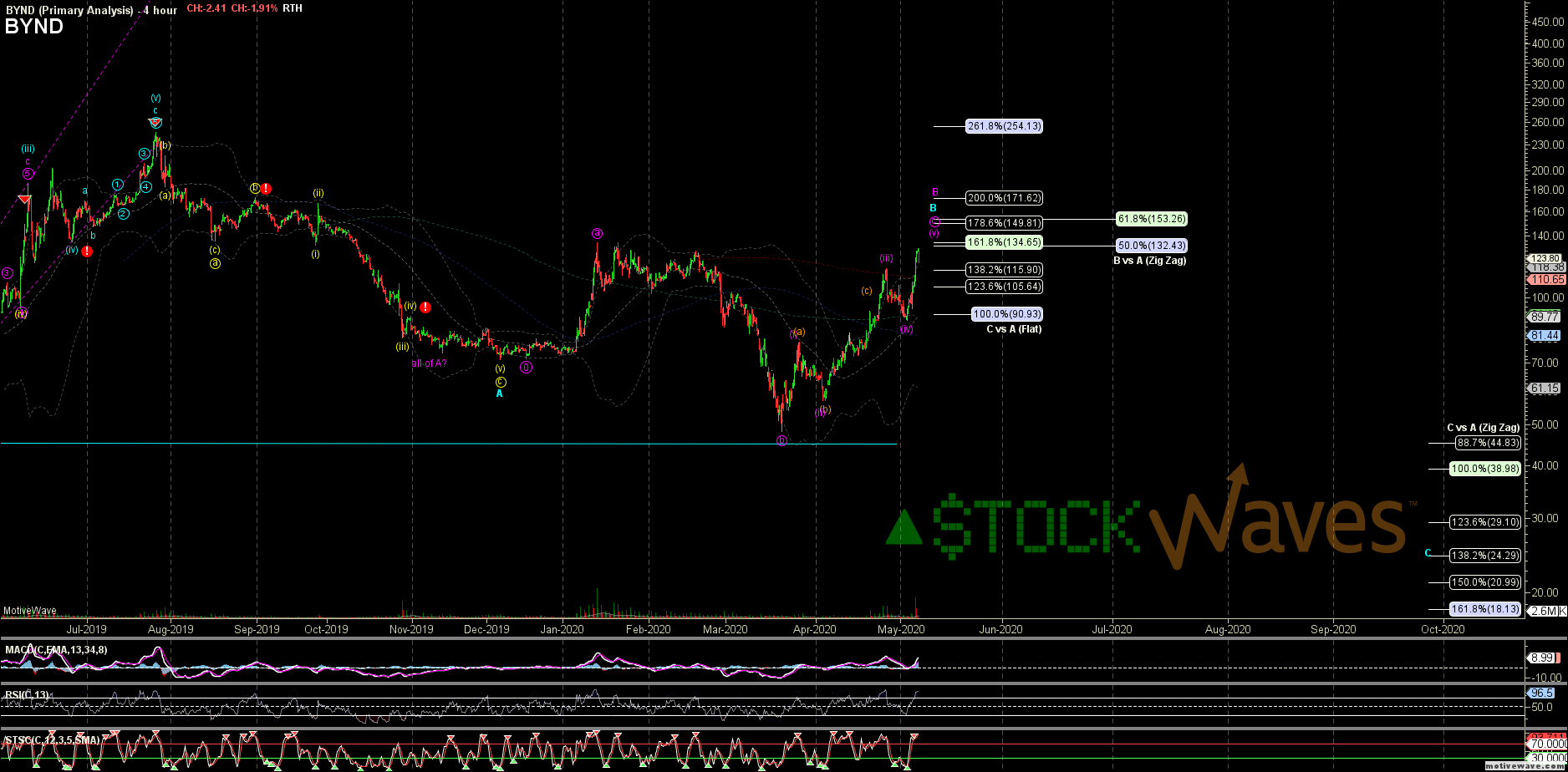
Task: Click the Oct-2020 date on time axis
Action: pos(1443,629)
